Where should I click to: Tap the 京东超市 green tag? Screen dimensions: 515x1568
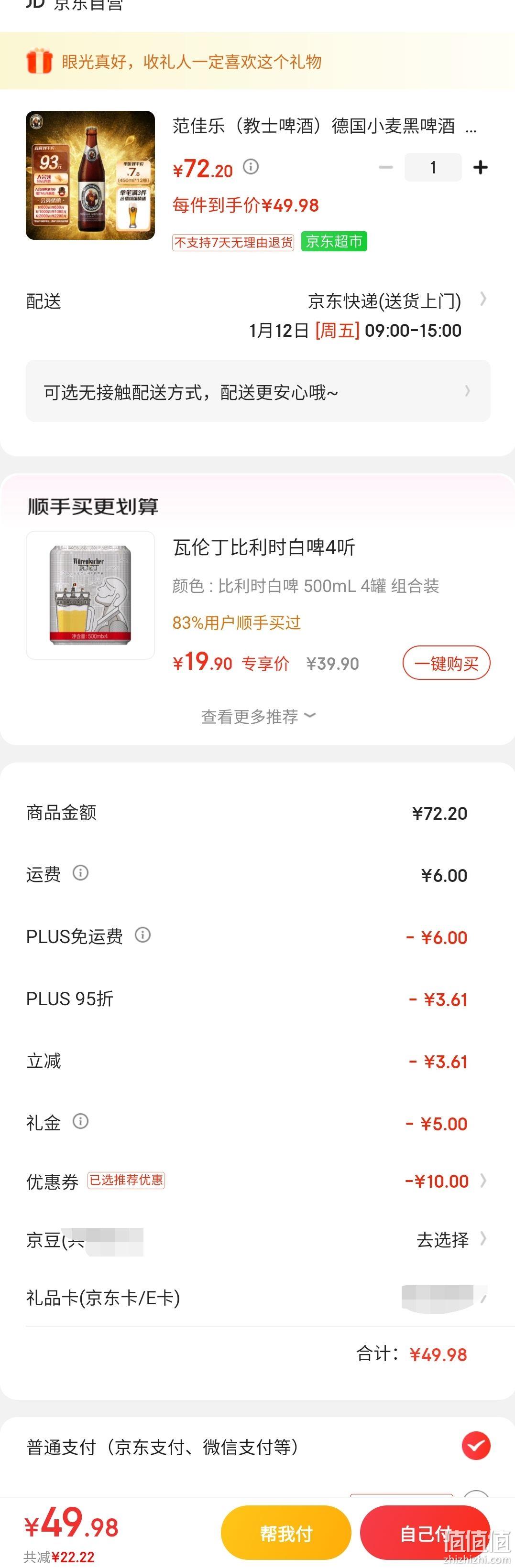click(334, 242)
